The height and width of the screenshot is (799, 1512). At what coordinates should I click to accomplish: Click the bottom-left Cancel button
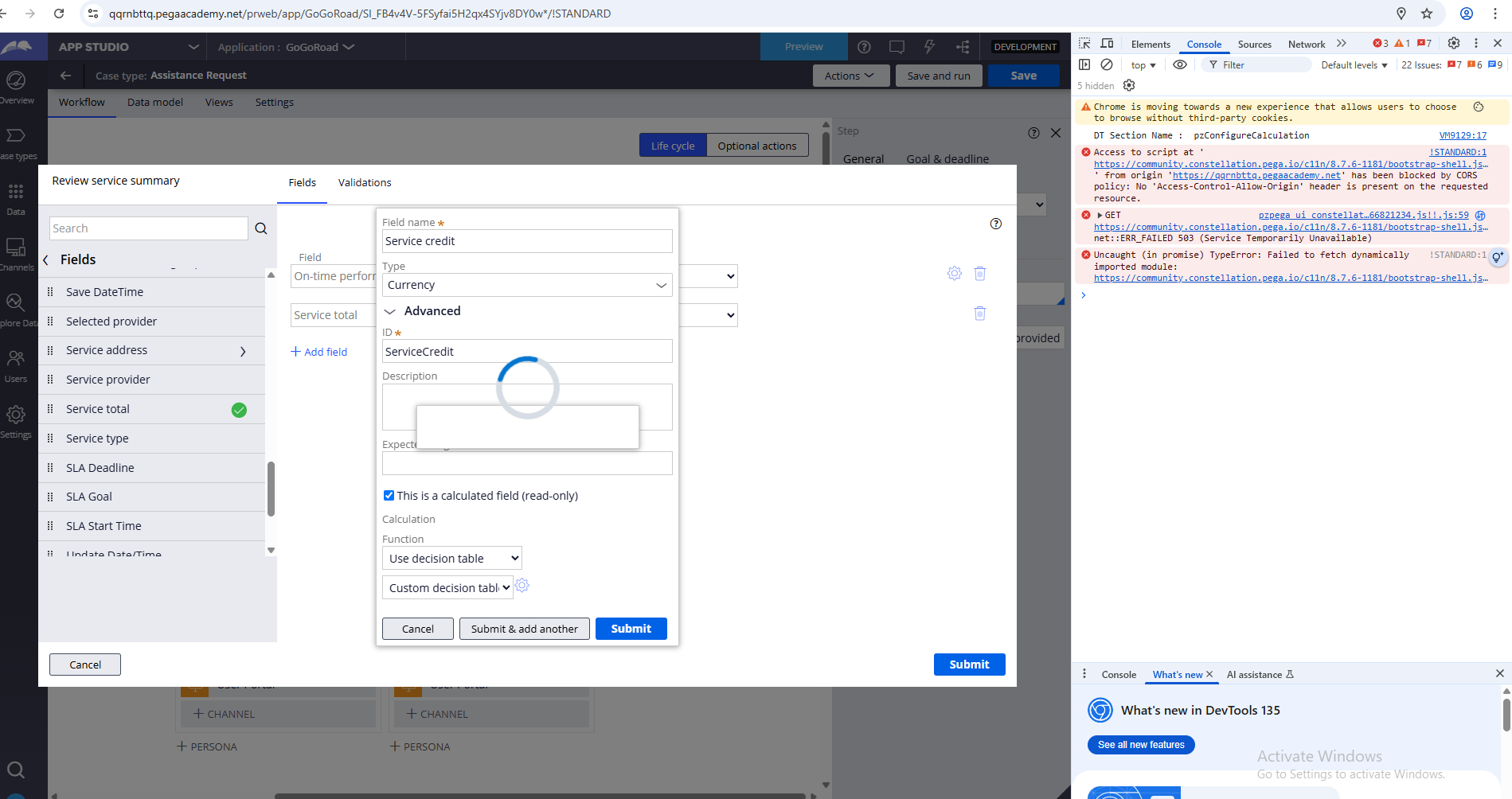(85, 665)
